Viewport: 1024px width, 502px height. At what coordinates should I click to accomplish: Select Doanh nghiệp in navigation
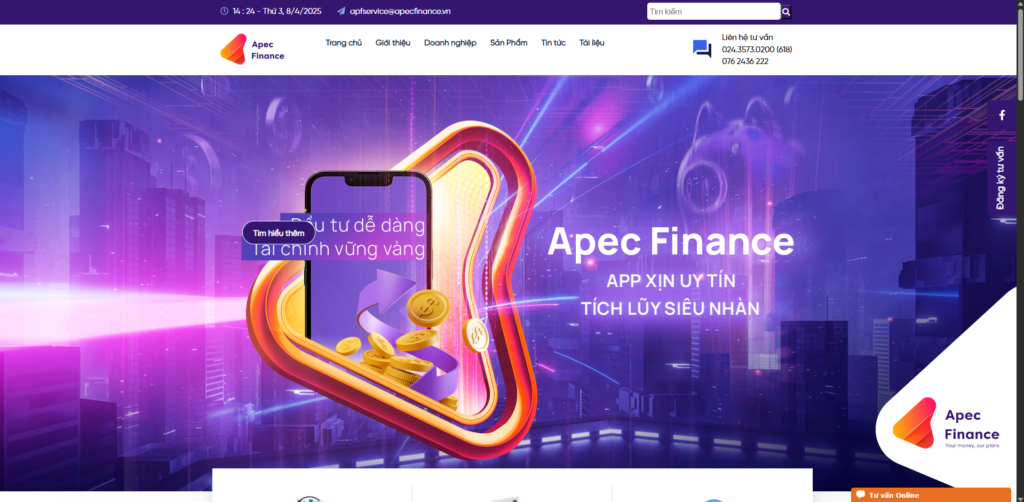[450, 43]
